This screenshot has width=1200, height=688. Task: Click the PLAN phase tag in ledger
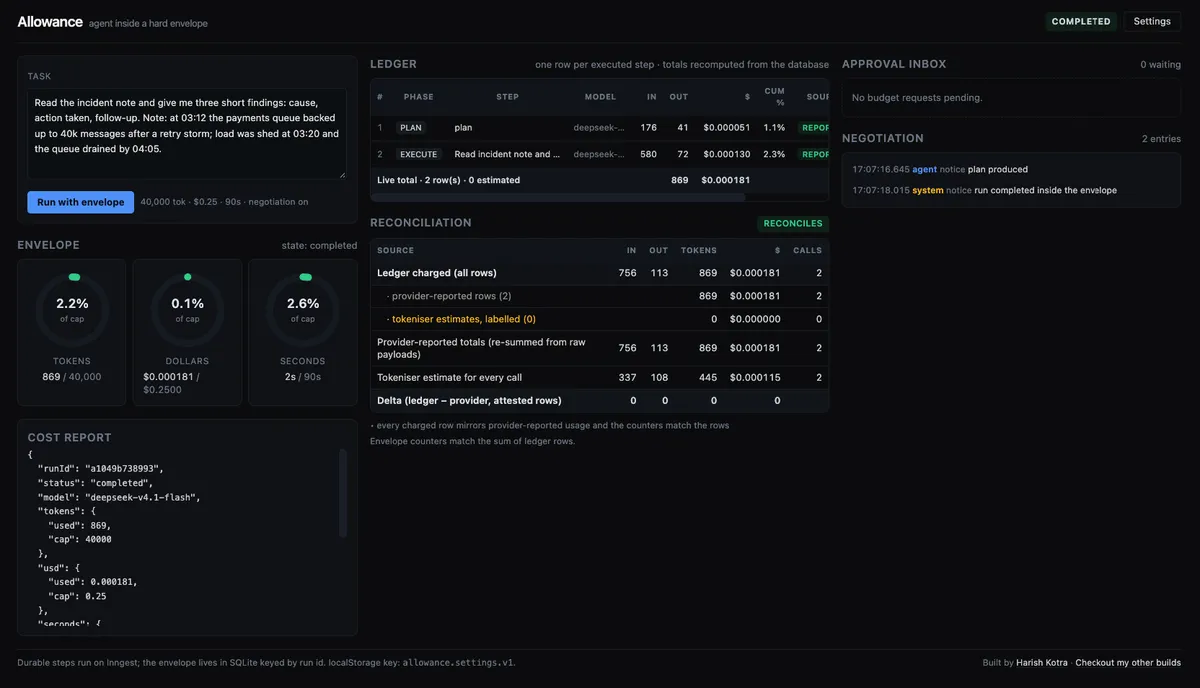pyautogui.click(x=411, y=128)
